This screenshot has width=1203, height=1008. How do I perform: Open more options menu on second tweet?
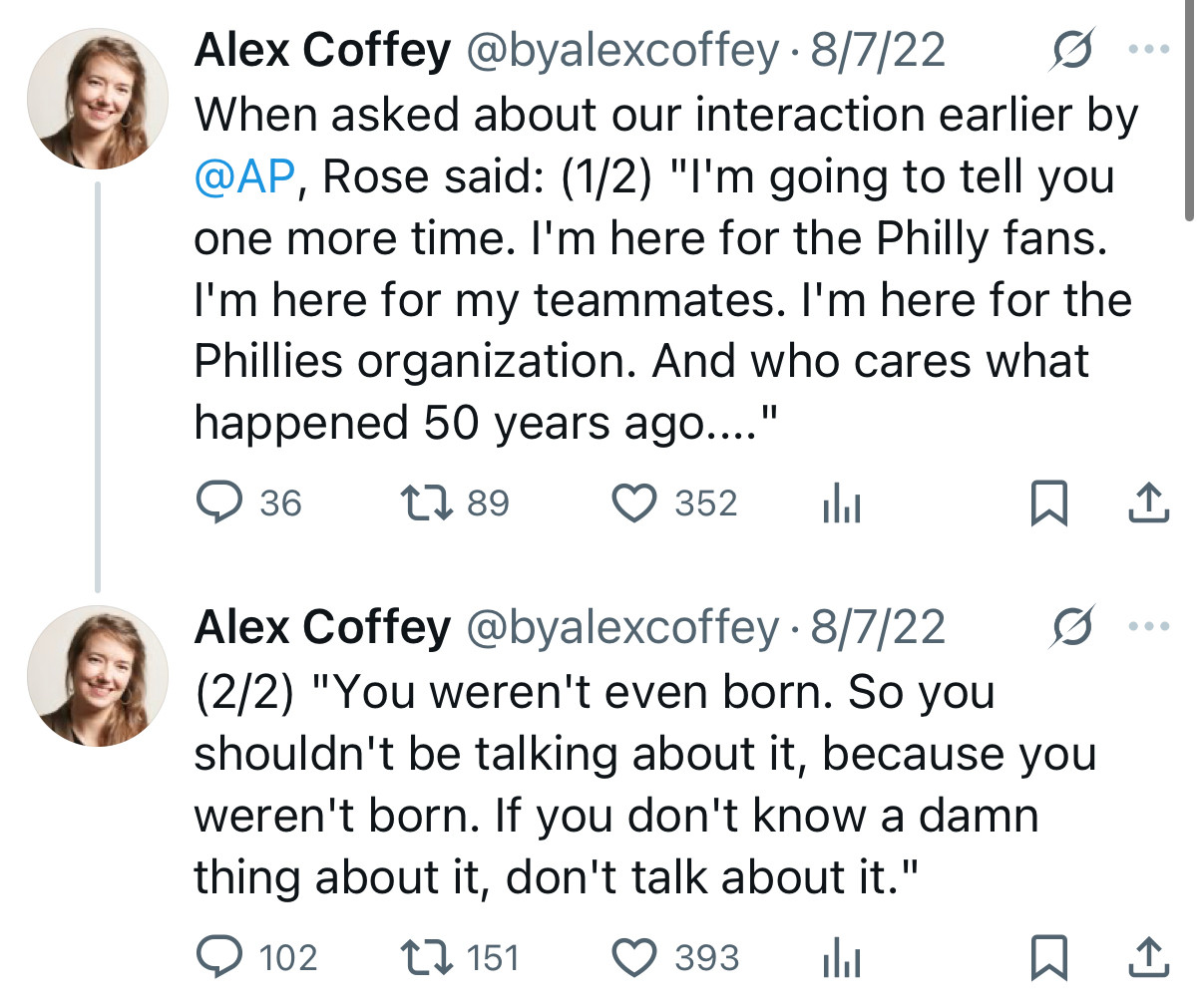1148,626
